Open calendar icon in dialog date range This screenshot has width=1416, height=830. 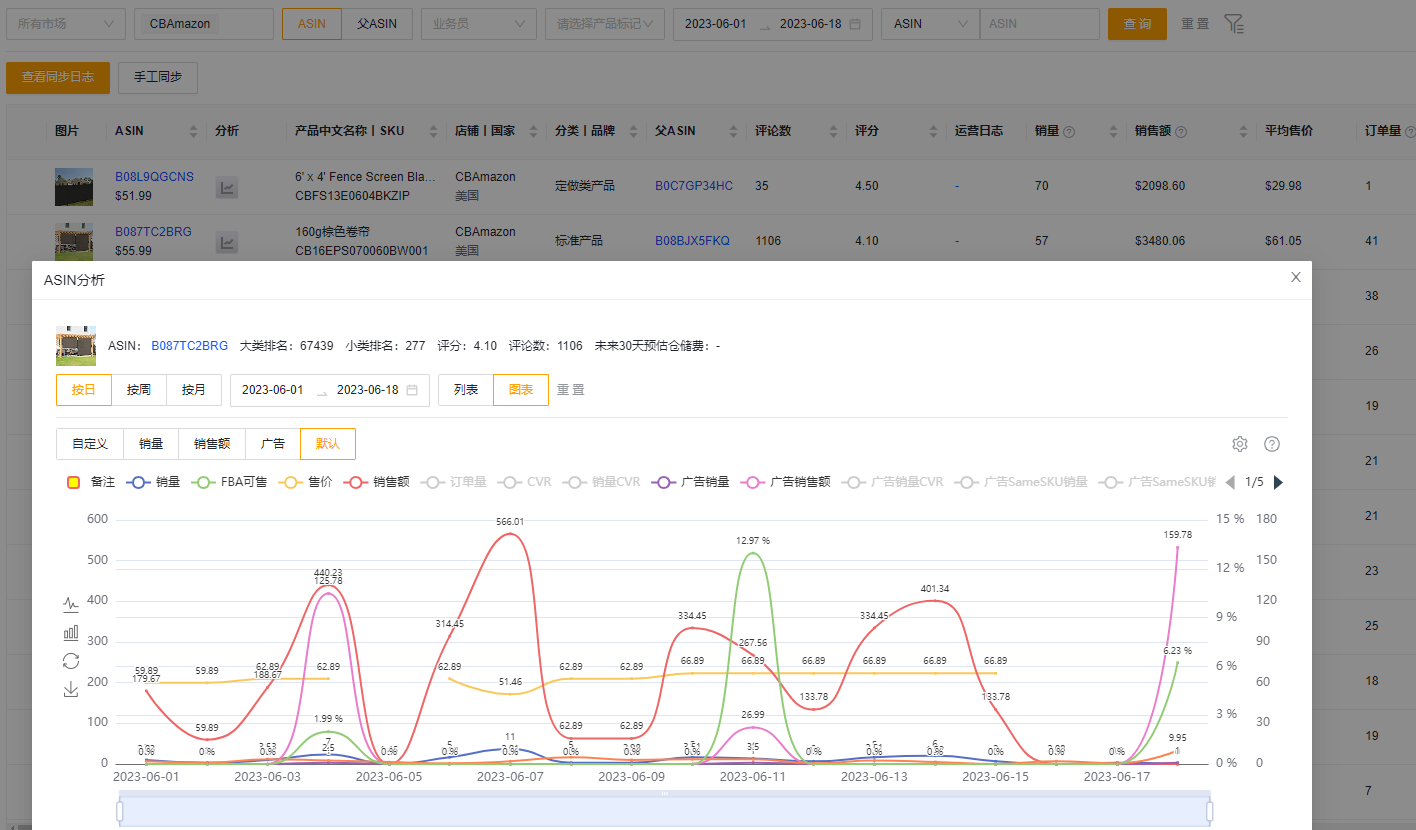pyautogui.click(x=412, y=390)
